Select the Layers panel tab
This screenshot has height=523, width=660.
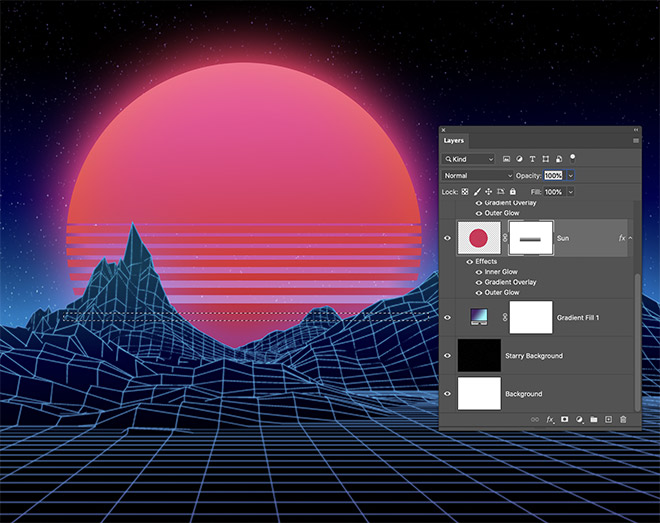click(454, 141)
